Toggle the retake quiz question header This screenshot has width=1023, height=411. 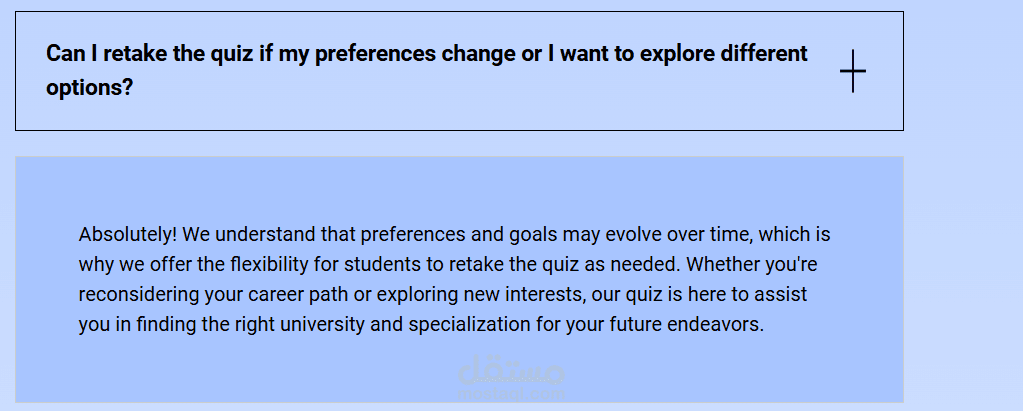459,71
